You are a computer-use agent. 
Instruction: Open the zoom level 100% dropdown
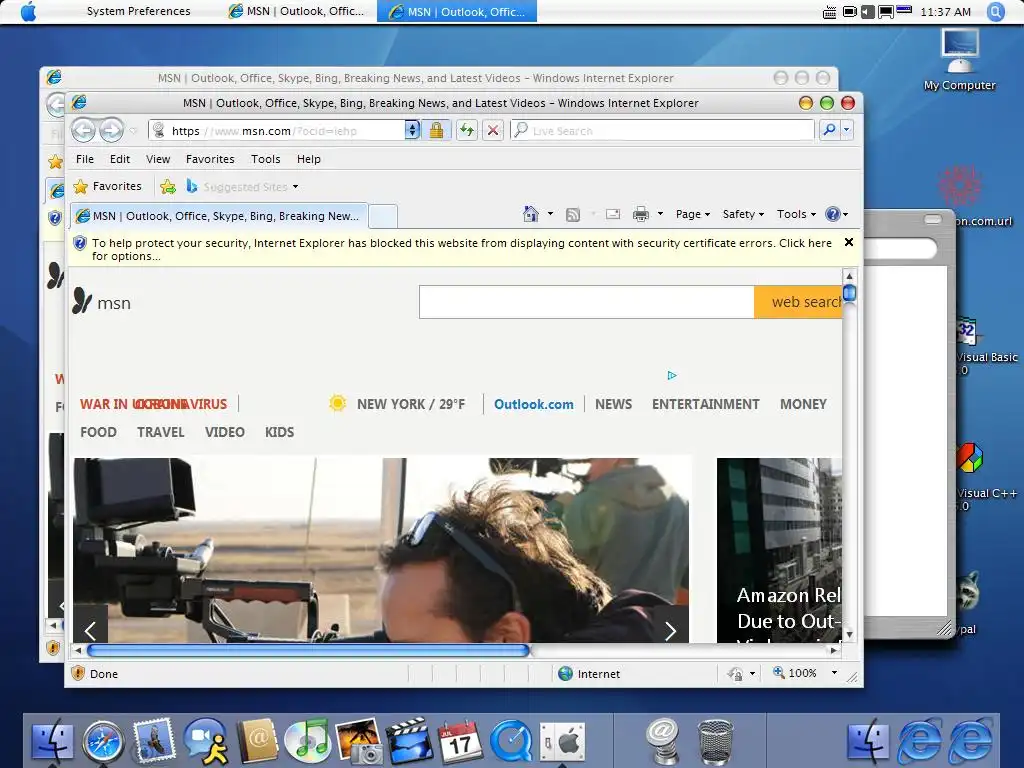834,673
